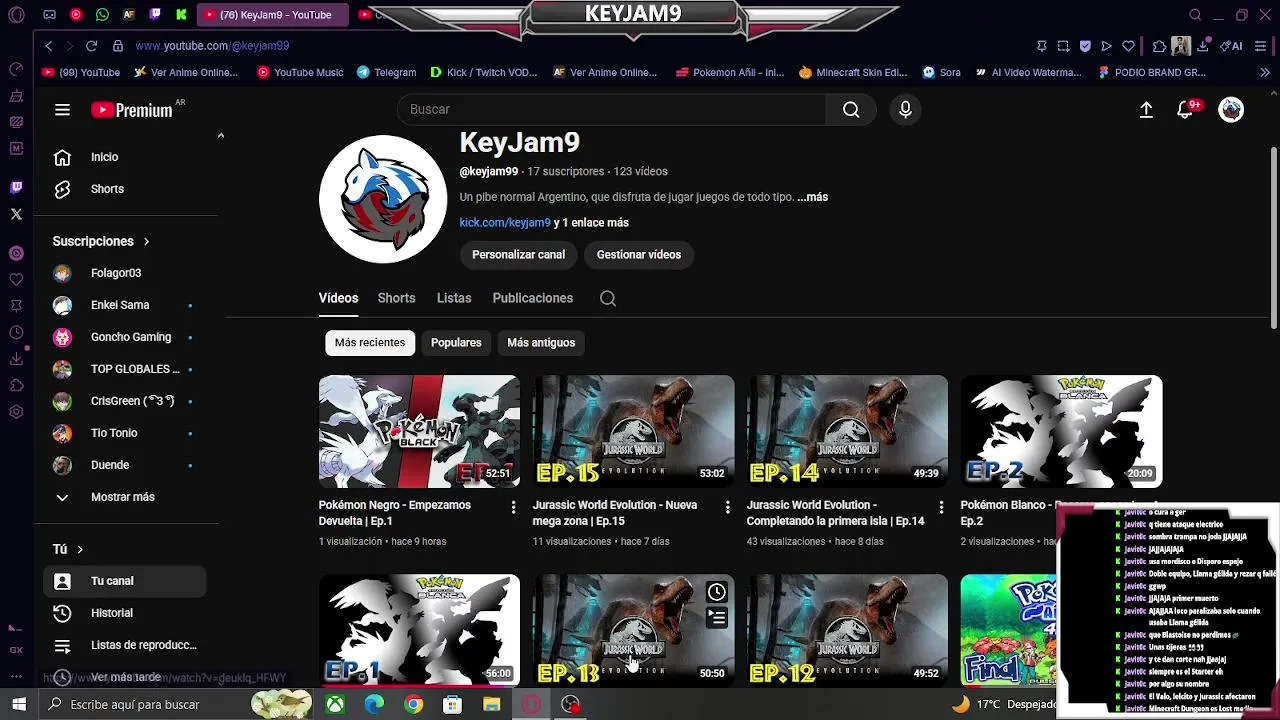Screen dimensions: 1280x720
Task: Open options for Jurassic World Ep.14 video
Action: click(941, 508)
